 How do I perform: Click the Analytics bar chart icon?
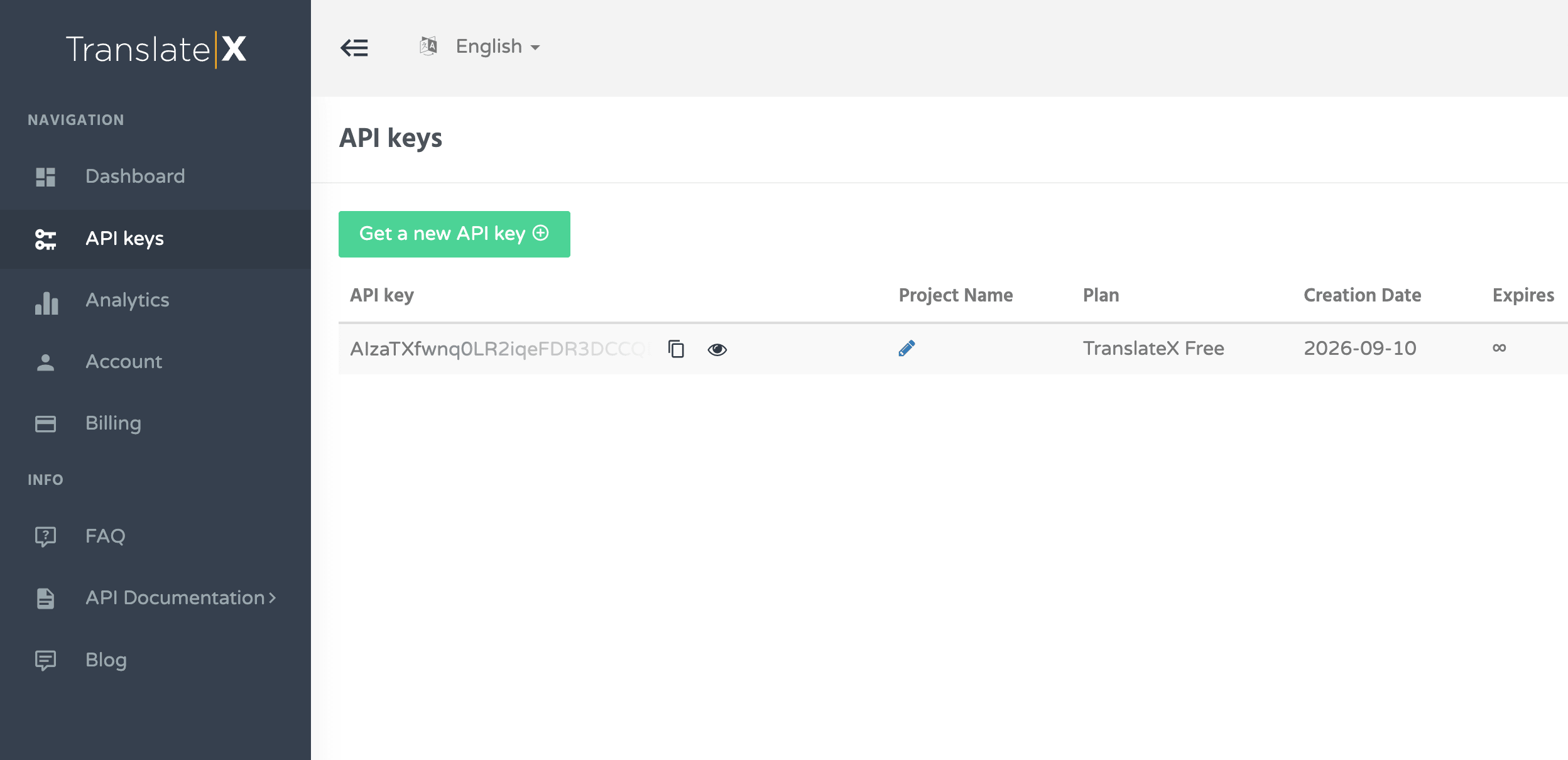pos(46,303)
